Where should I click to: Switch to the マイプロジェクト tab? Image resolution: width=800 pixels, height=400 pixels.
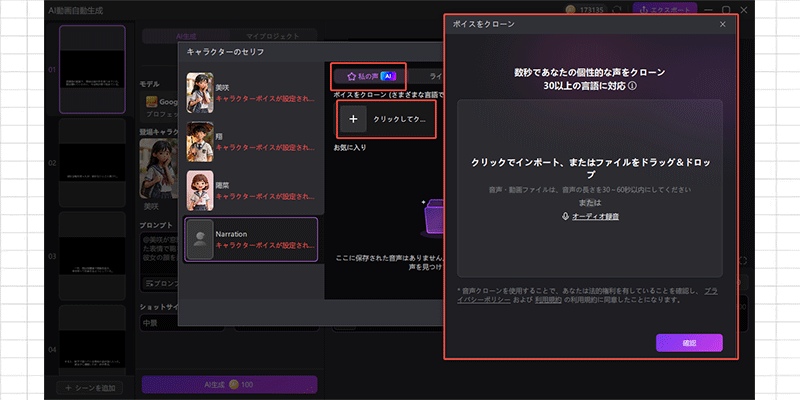point(273,36)
